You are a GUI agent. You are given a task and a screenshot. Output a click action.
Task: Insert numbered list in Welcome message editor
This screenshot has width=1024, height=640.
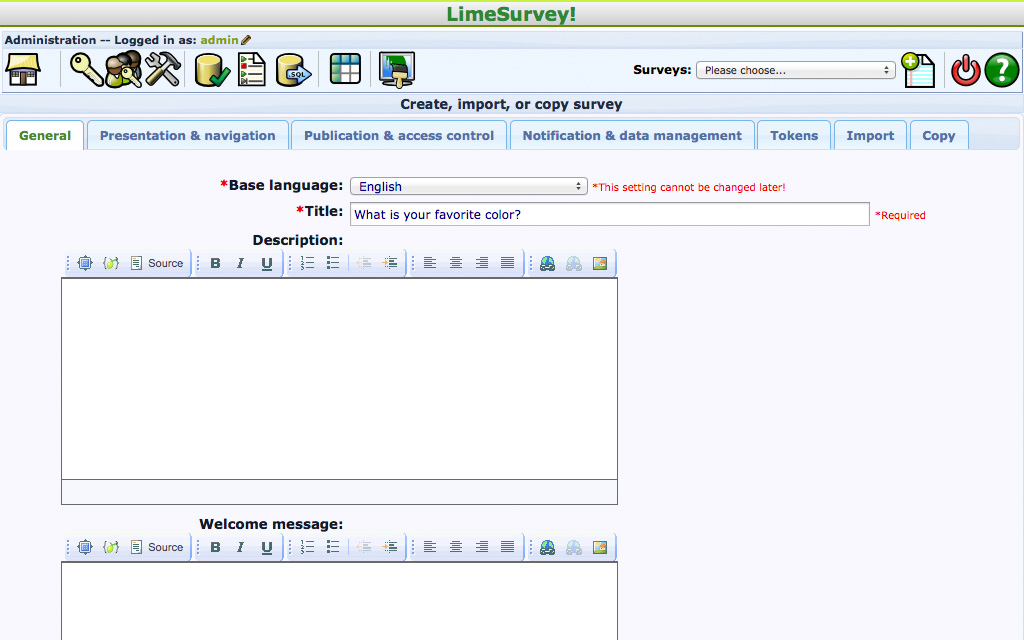307,547
